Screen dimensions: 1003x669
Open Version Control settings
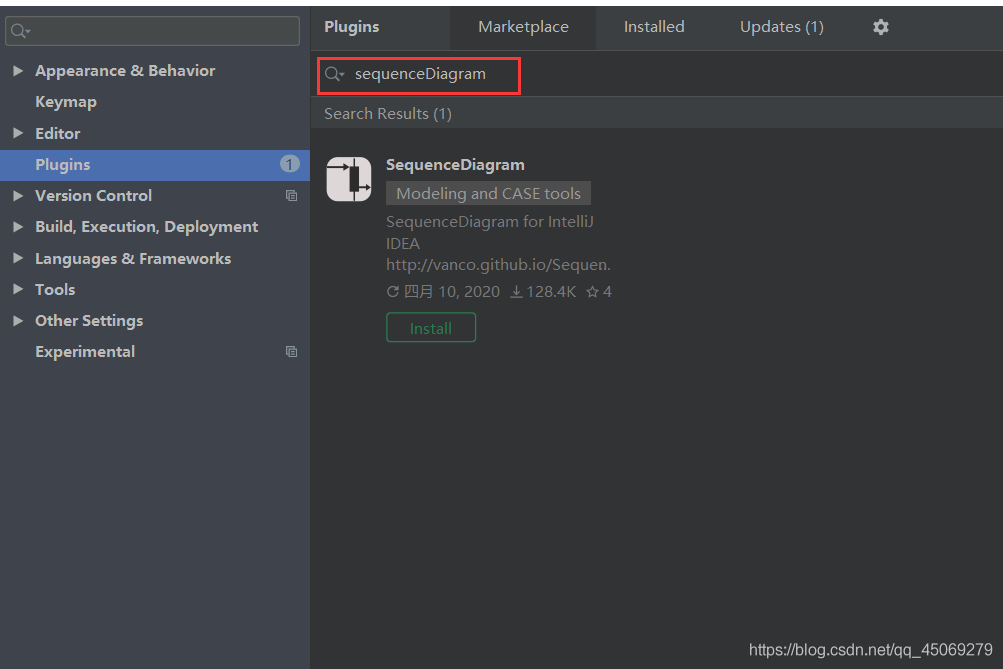point(93,196)
